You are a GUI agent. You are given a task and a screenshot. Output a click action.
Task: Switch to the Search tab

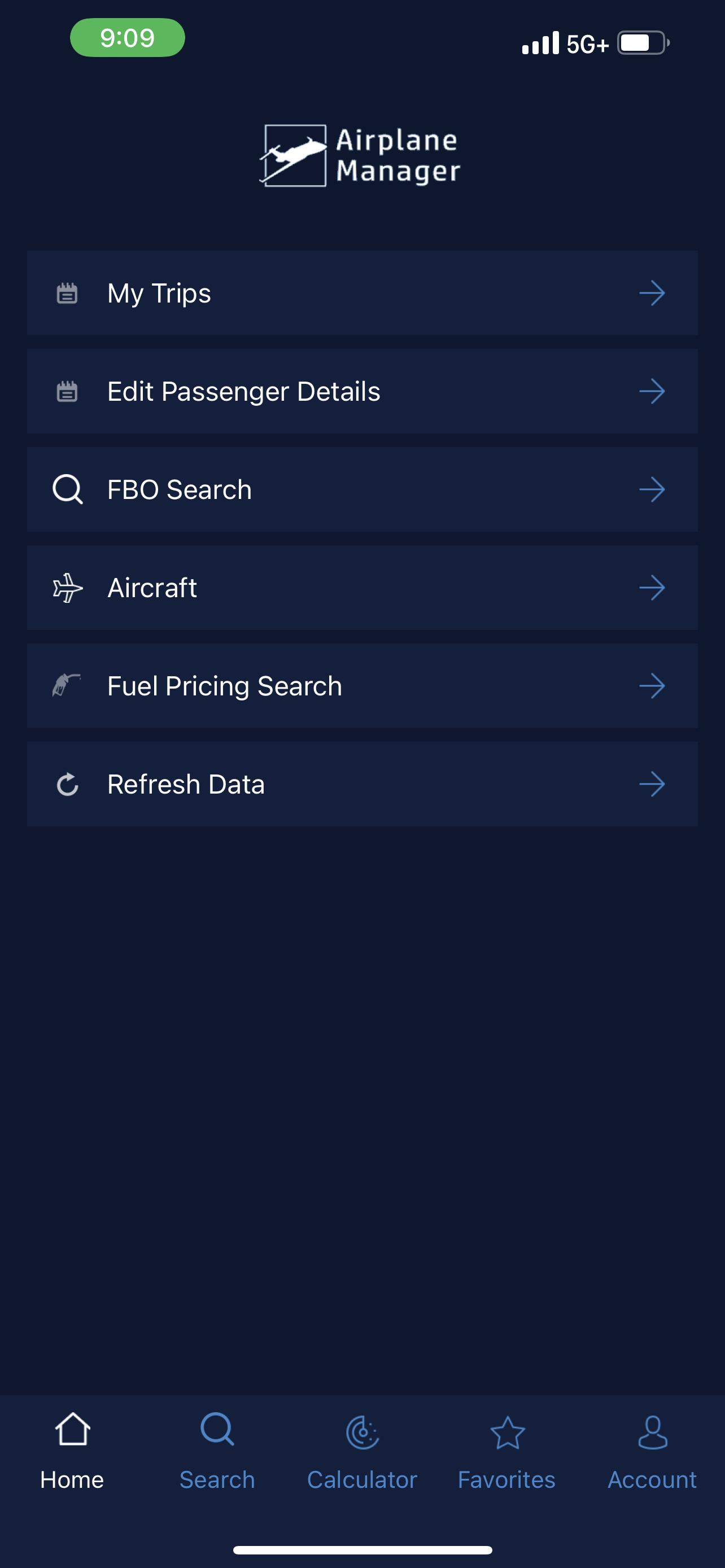[x=217, y=1451]
